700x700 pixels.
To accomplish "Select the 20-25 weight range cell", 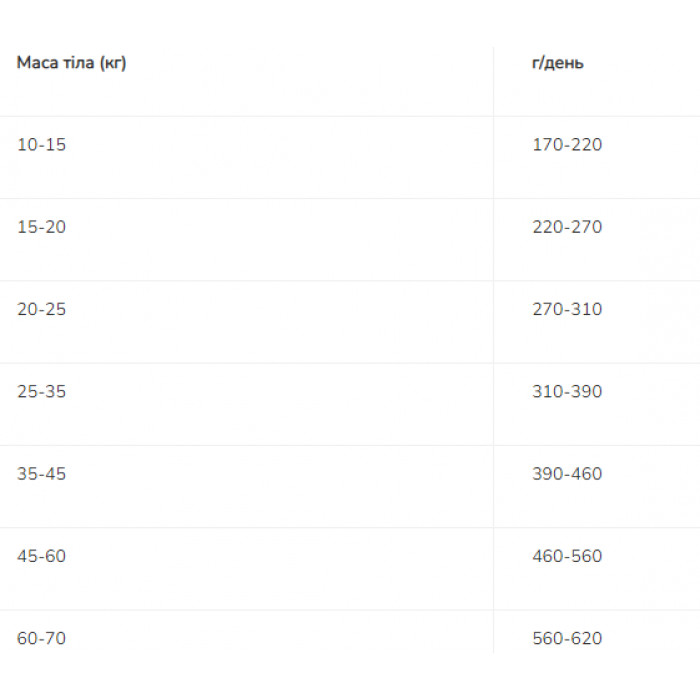I will [x=42, y=309].
